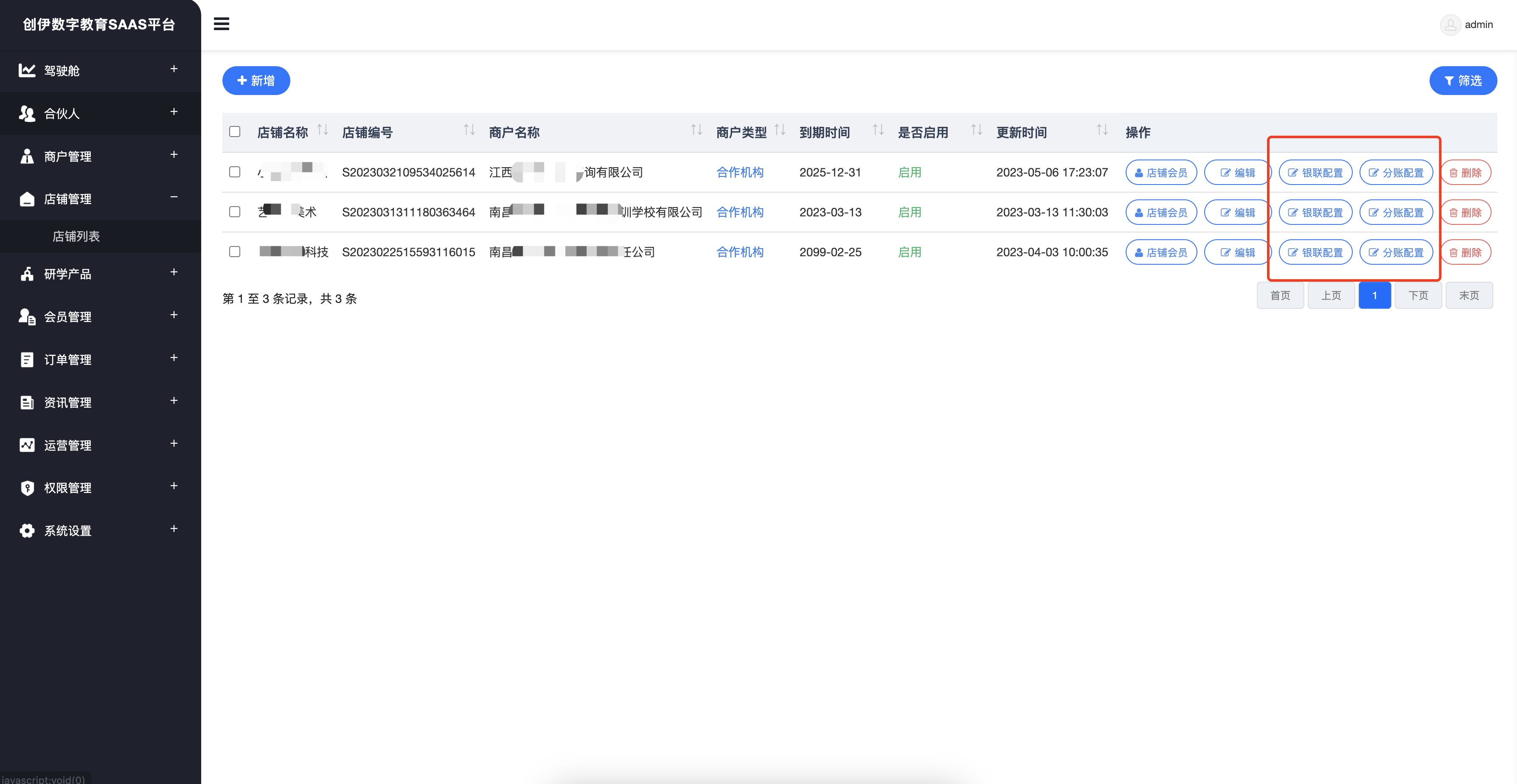Click the admin username text

coord(1479,25)
